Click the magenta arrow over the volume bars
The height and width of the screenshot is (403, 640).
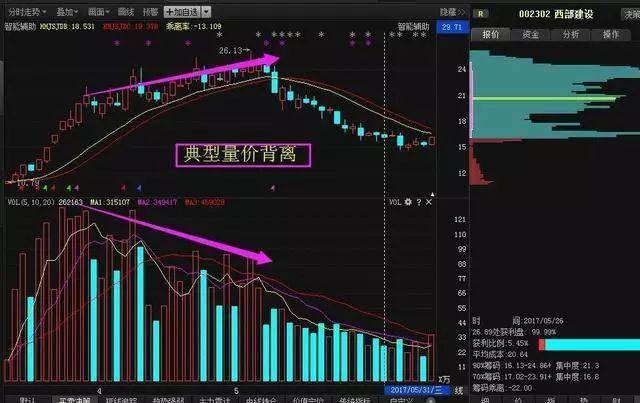pyautogui.click(x=176, y=234)
